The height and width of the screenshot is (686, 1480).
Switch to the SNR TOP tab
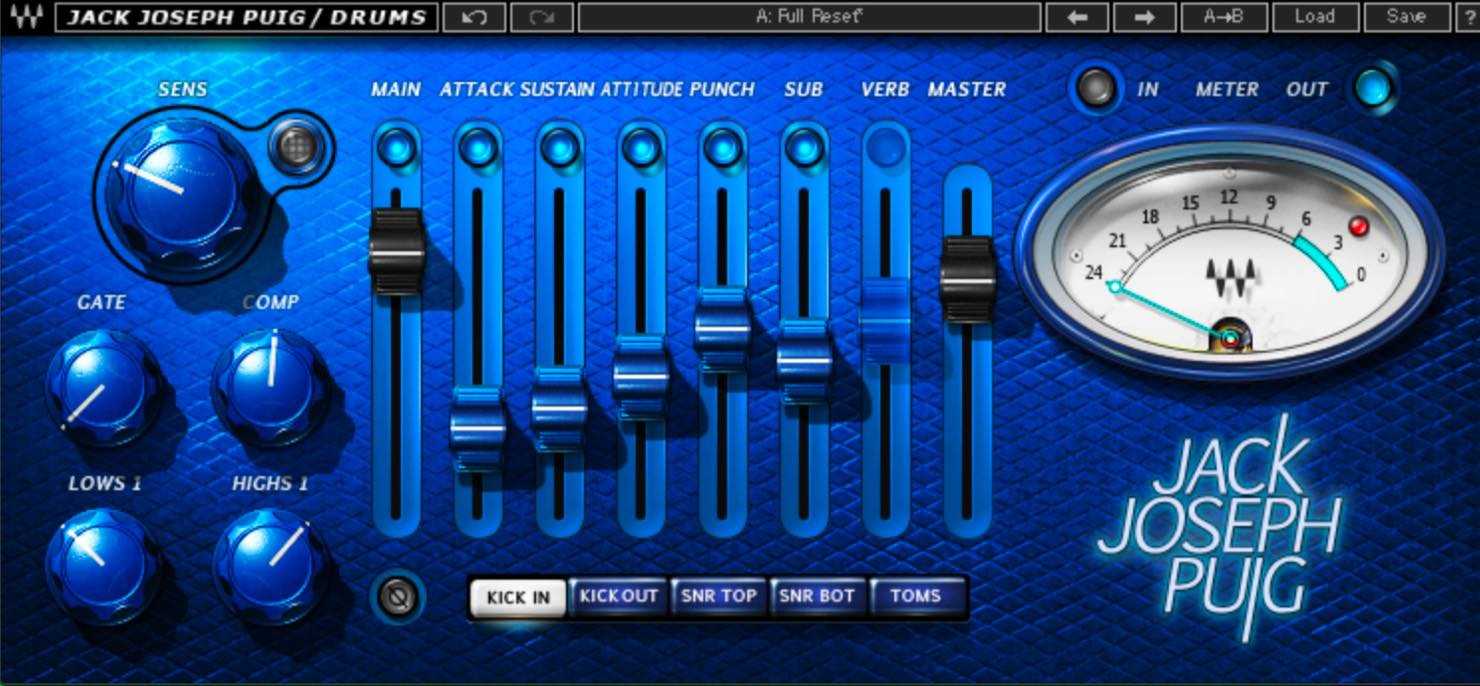[x=719, y=597]
